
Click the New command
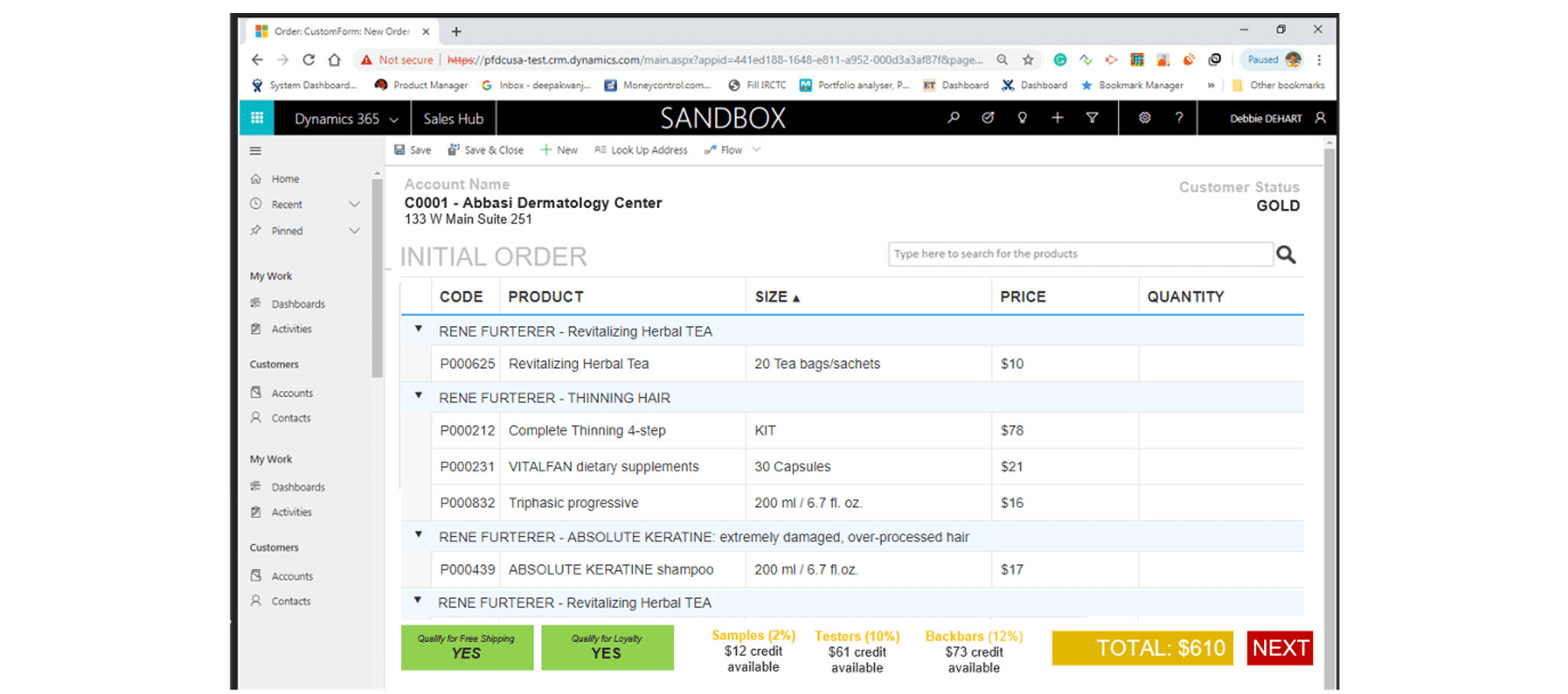(x=559, y=150)
